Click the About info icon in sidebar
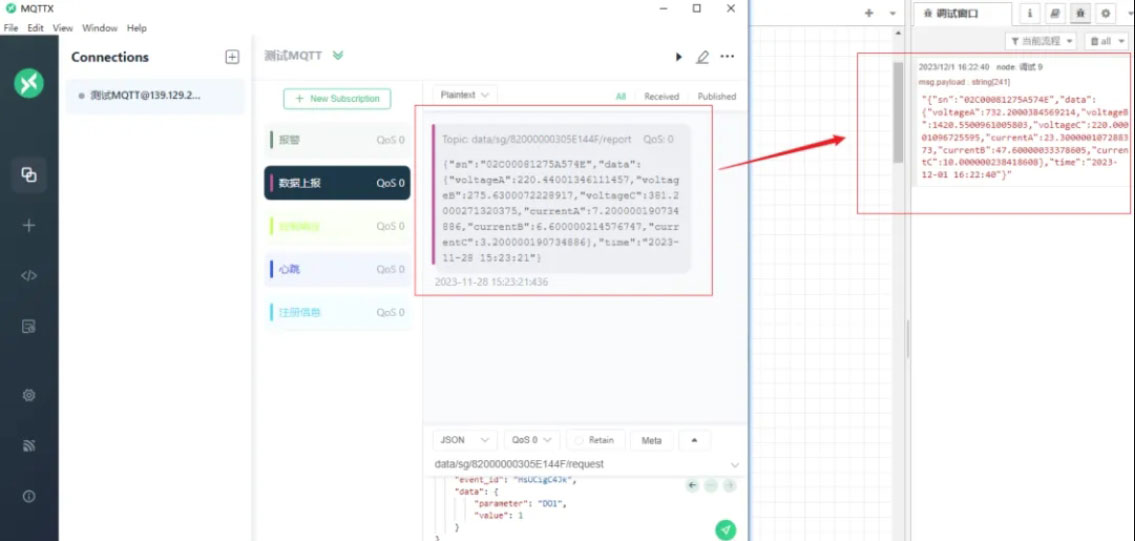 tap(29, 496)
